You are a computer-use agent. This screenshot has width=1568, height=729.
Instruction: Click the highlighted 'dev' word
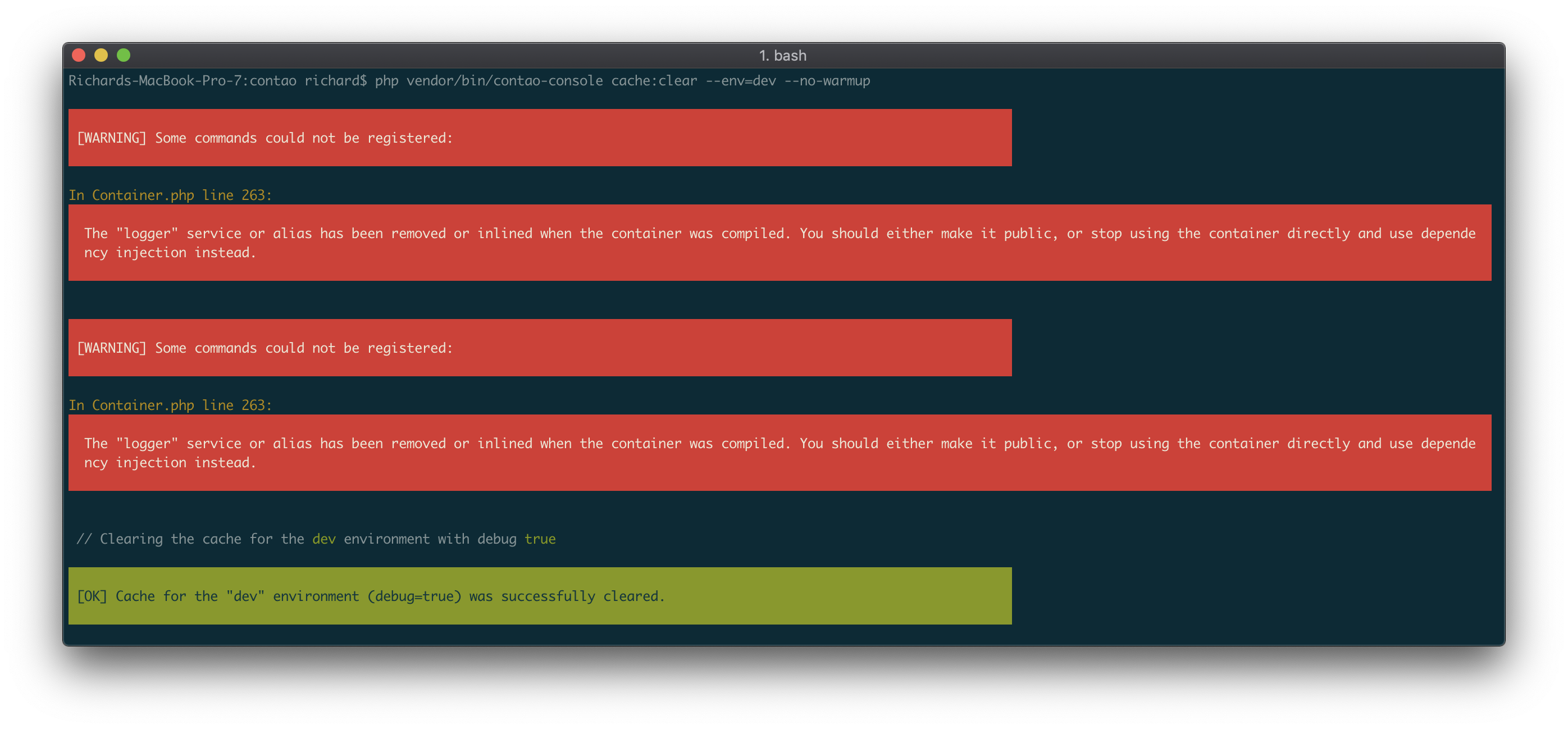[323, 539]
